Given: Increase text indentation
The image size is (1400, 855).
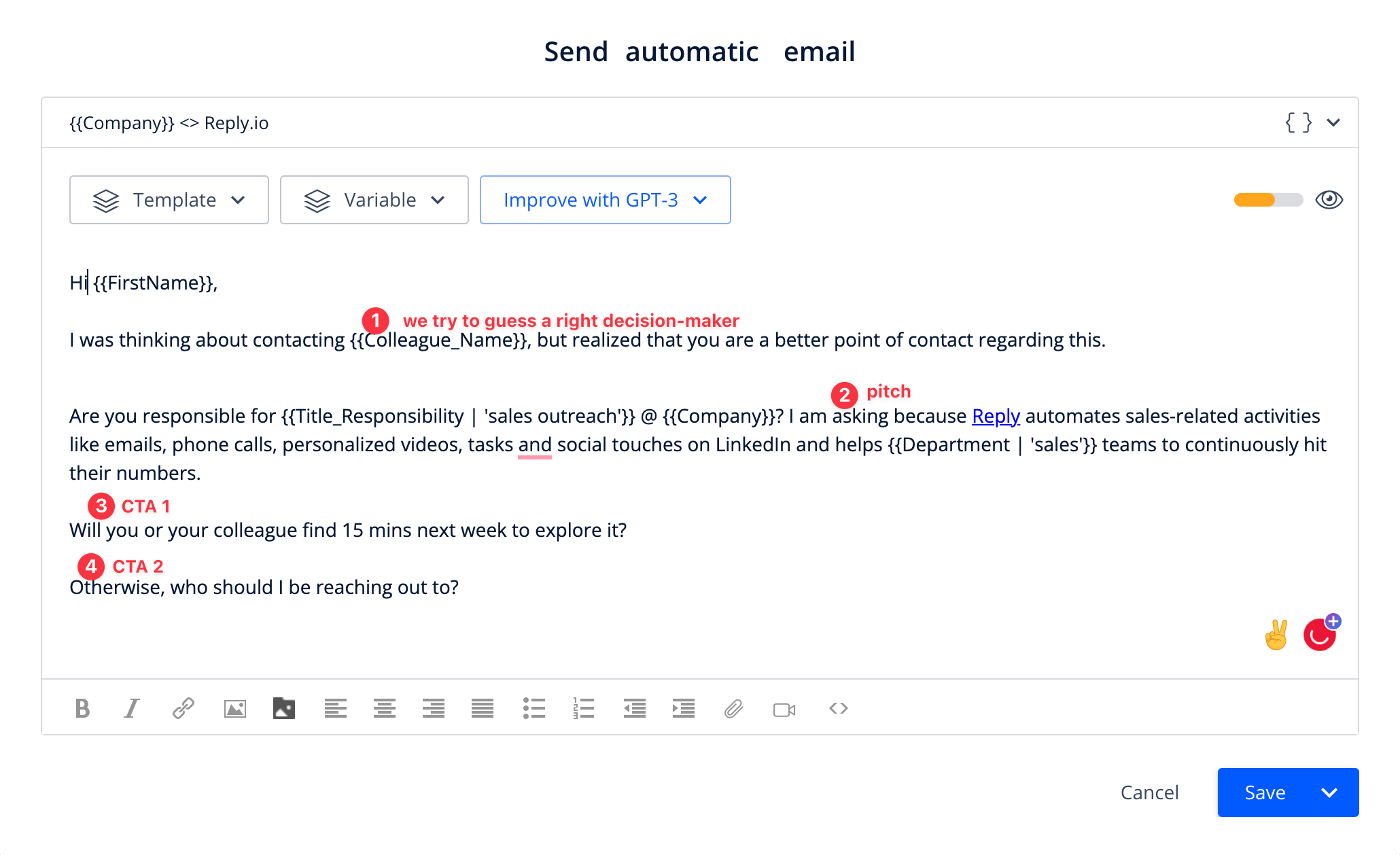Looking at the screenshot, I should pyautogui.click(x=684, y=708).
